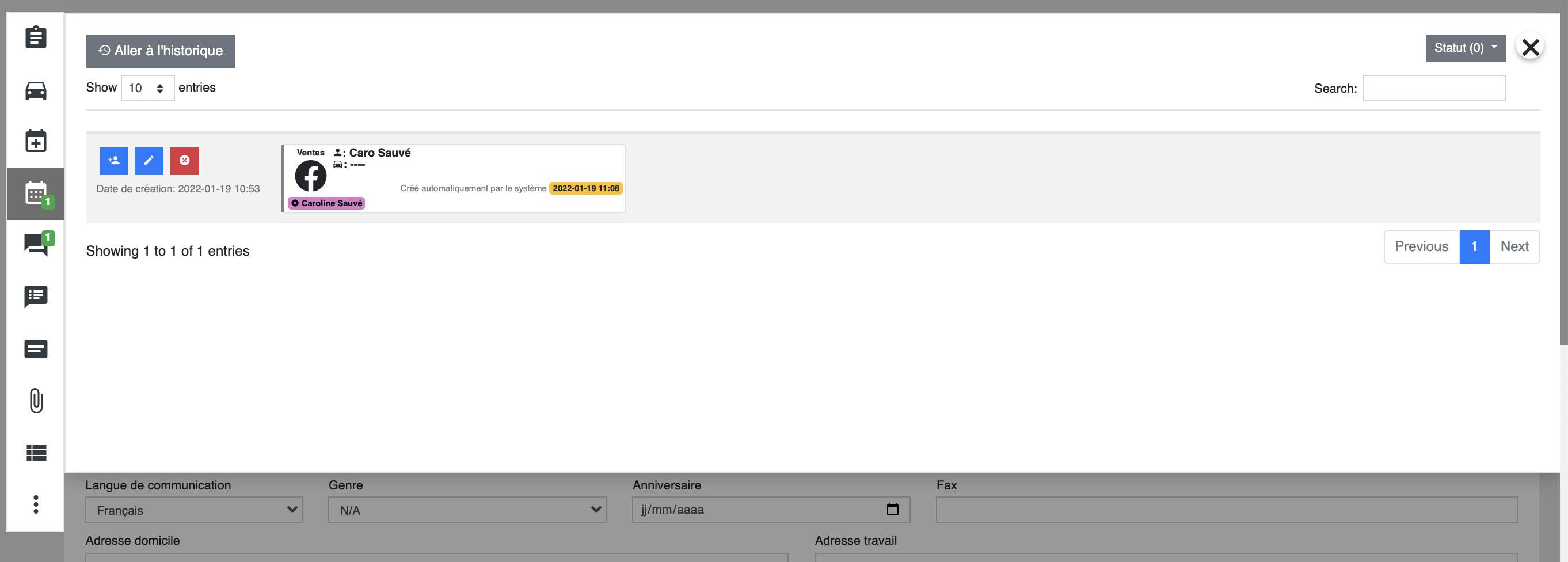Select page 1 in pagination
This screenshot has width=1568, height=562.
tap(1474, 246)
